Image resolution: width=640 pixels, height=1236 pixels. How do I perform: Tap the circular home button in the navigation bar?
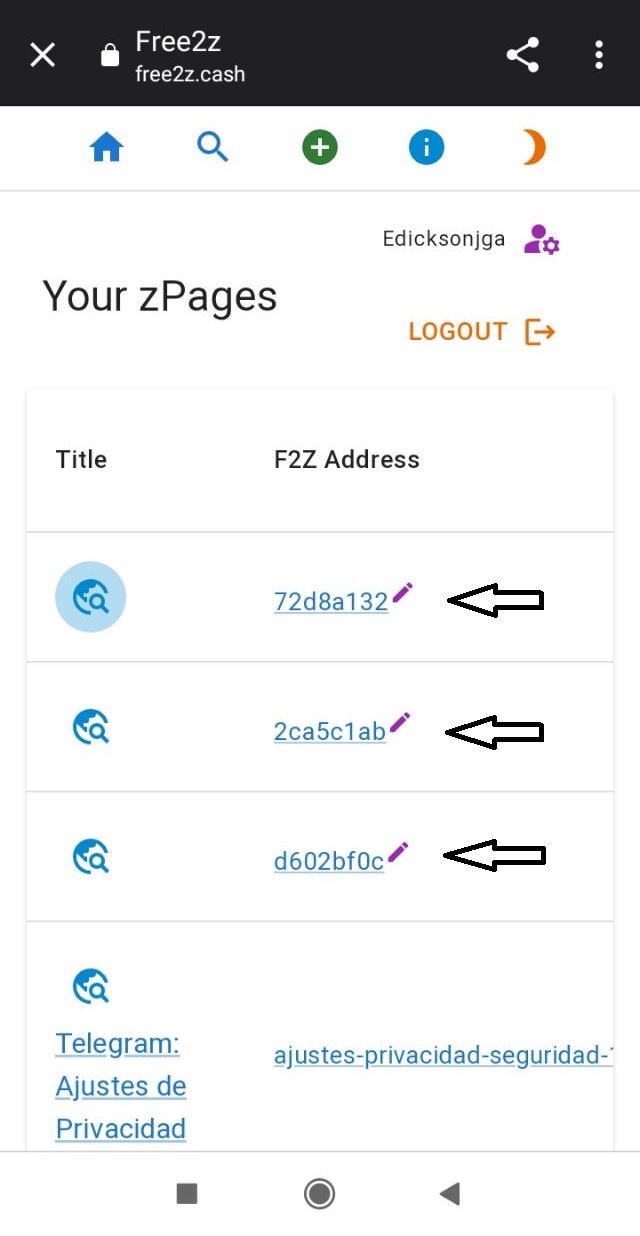click(319, 1193)
